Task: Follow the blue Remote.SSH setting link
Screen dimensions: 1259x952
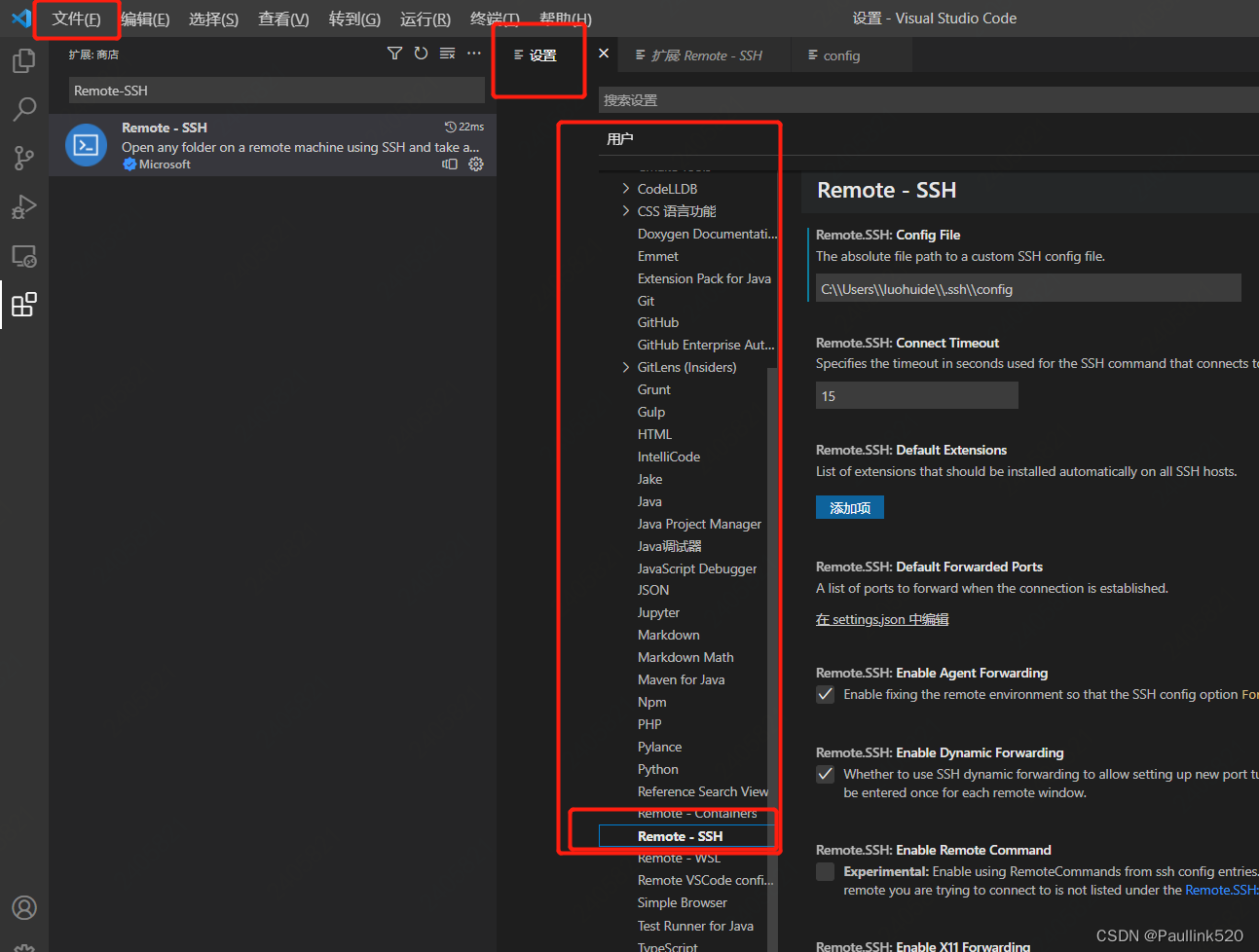Action: (x=1221, y=890)
